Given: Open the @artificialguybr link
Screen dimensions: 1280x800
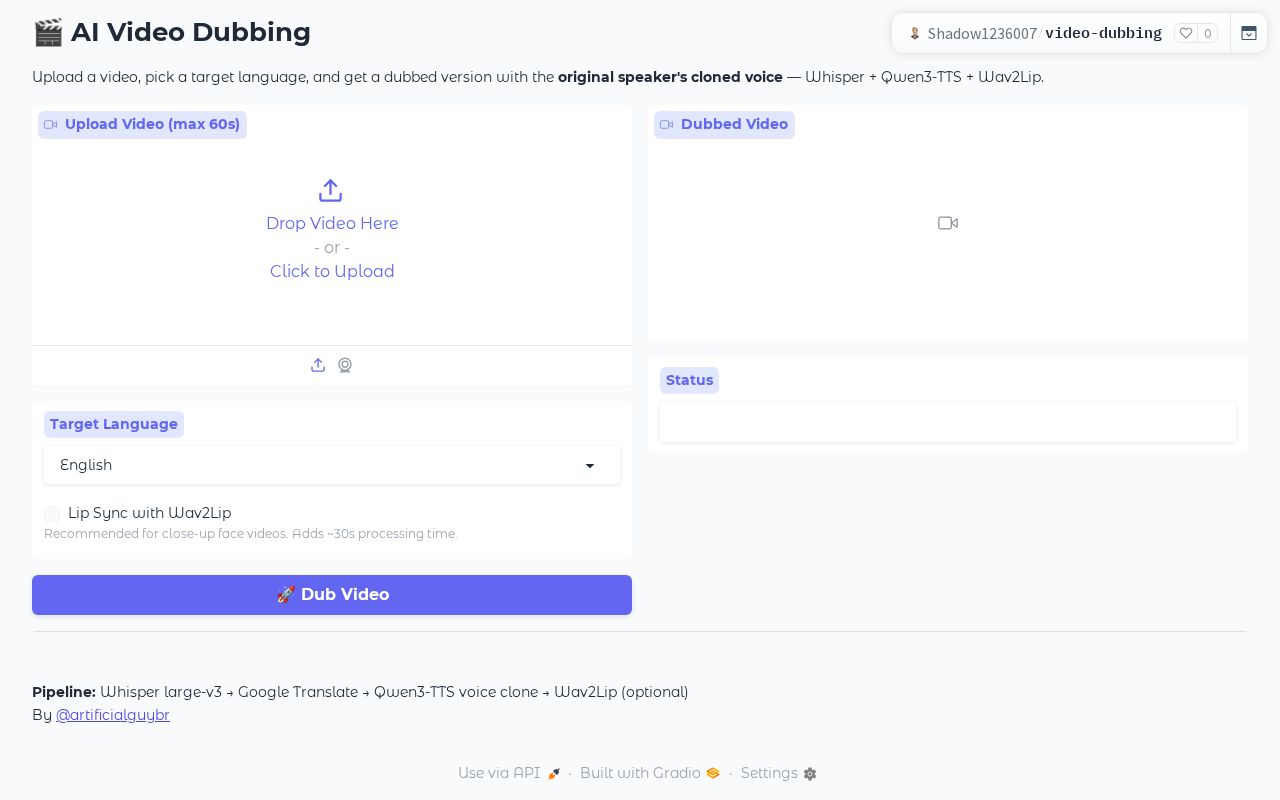Looking at the screenshot, I should [113, 715].
